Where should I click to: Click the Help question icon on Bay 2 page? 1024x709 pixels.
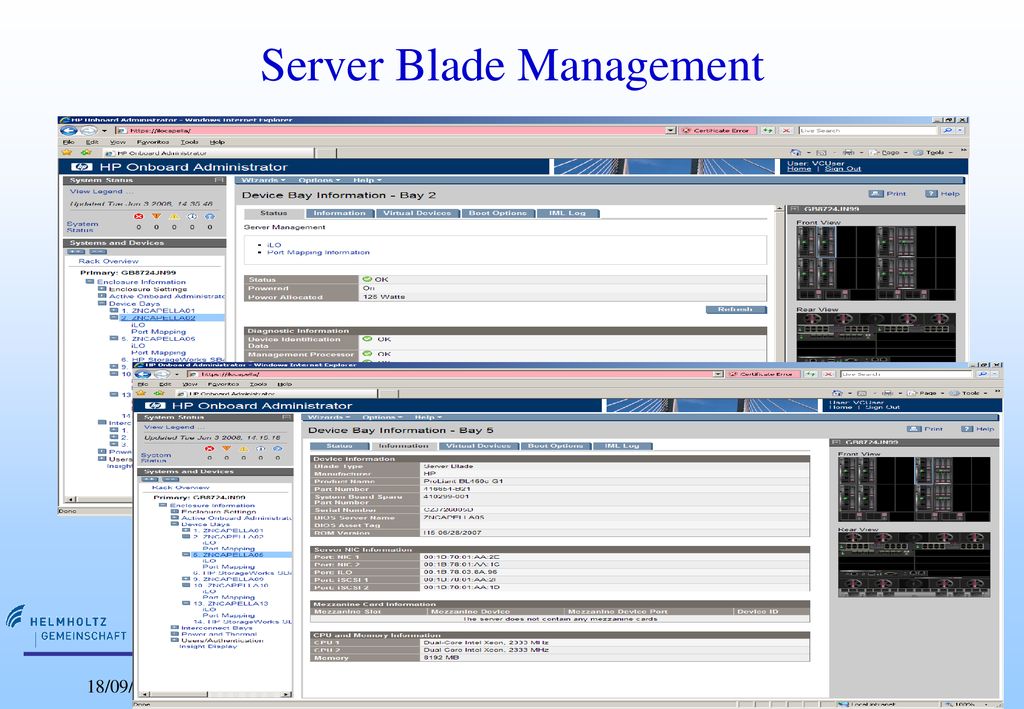pos(931,194)
